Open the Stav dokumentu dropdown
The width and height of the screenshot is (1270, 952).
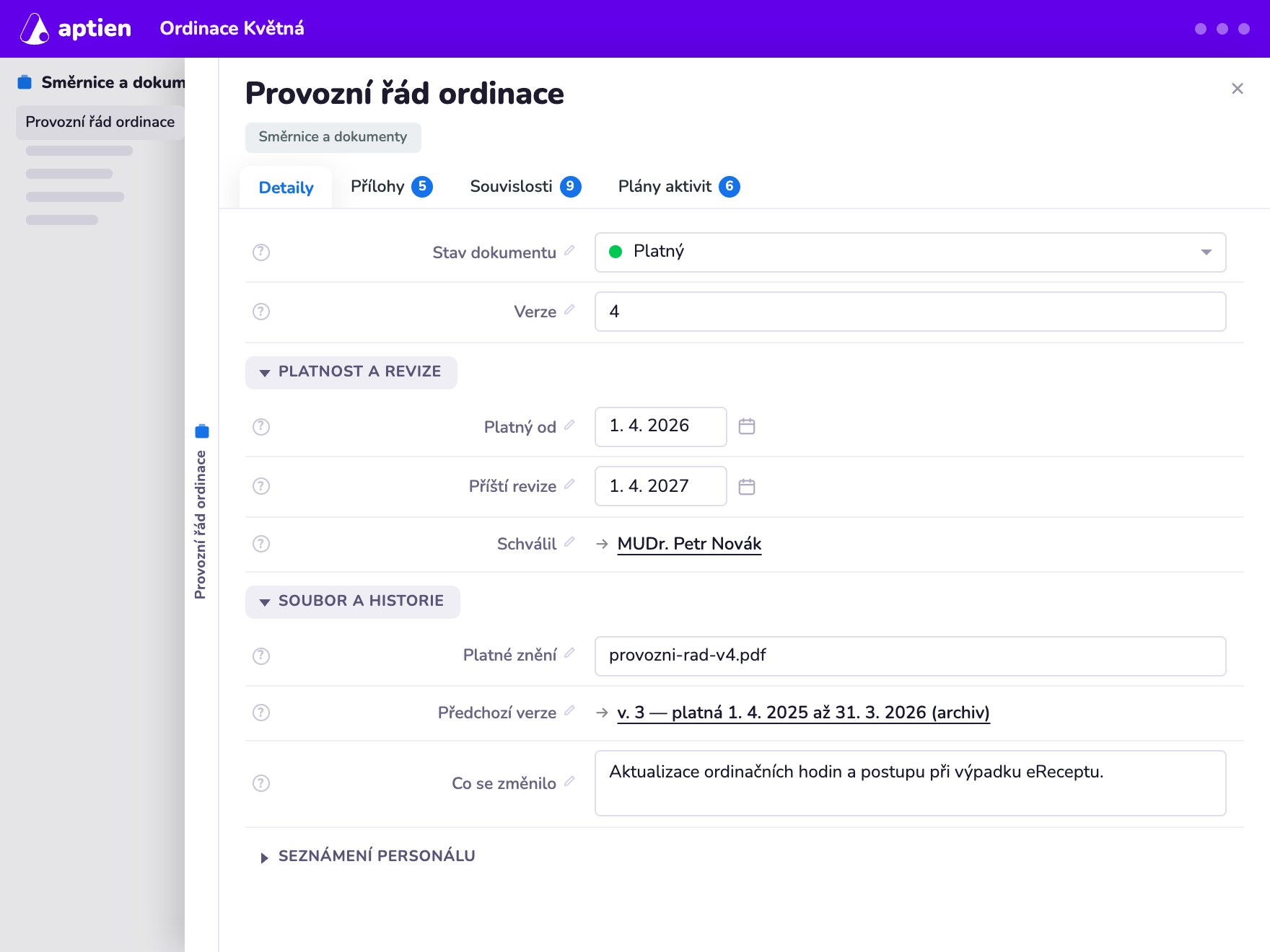910,252
